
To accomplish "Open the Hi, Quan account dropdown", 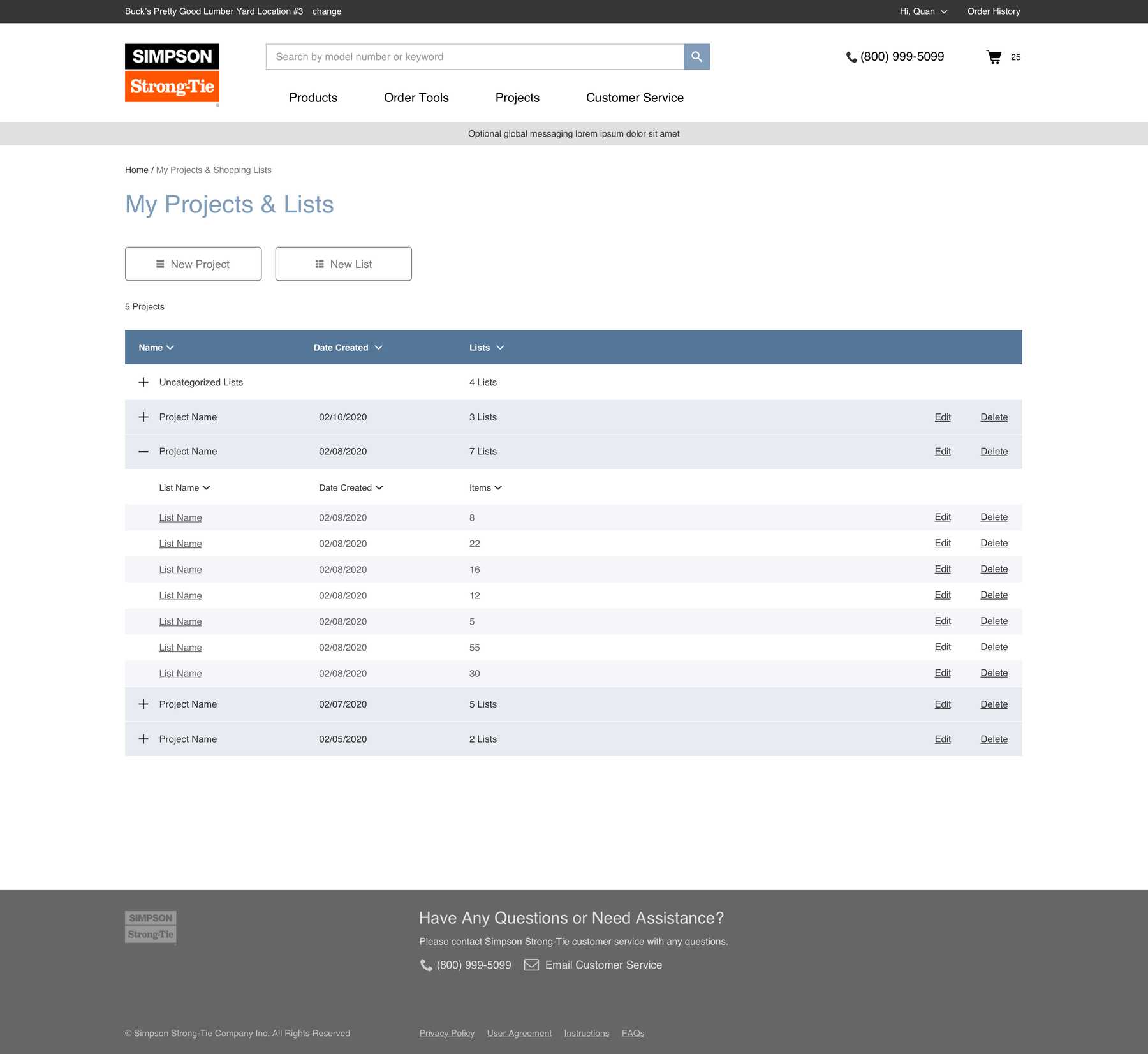I will point(923,11).
